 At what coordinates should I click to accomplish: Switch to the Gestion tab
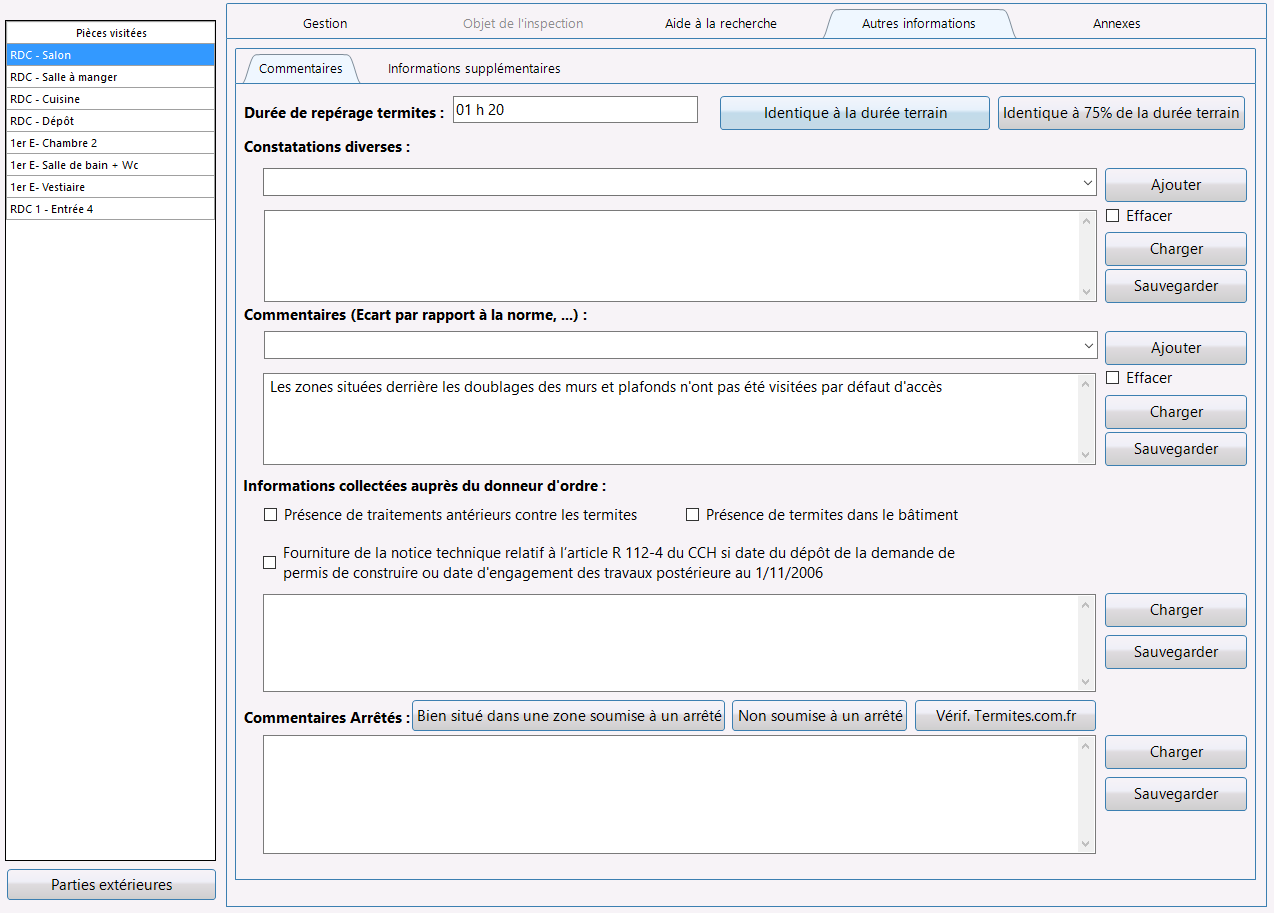pos(325,23)
